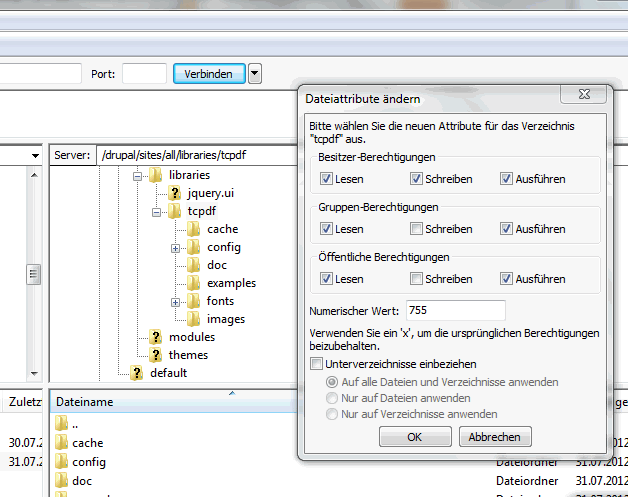Select the examples folder icon in tree
628x497 pixels.
[193, 283]
